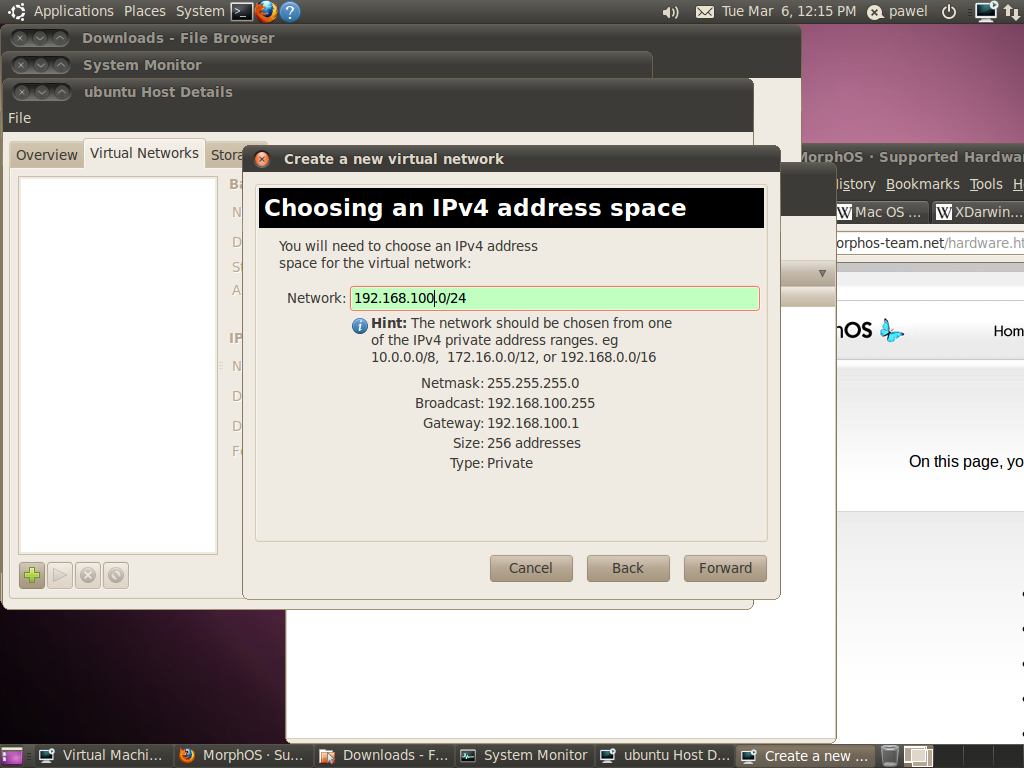Screen dimensions: 1024x768
Task: Open the mail envelope indicator
Action: click(x=705, y=12)
